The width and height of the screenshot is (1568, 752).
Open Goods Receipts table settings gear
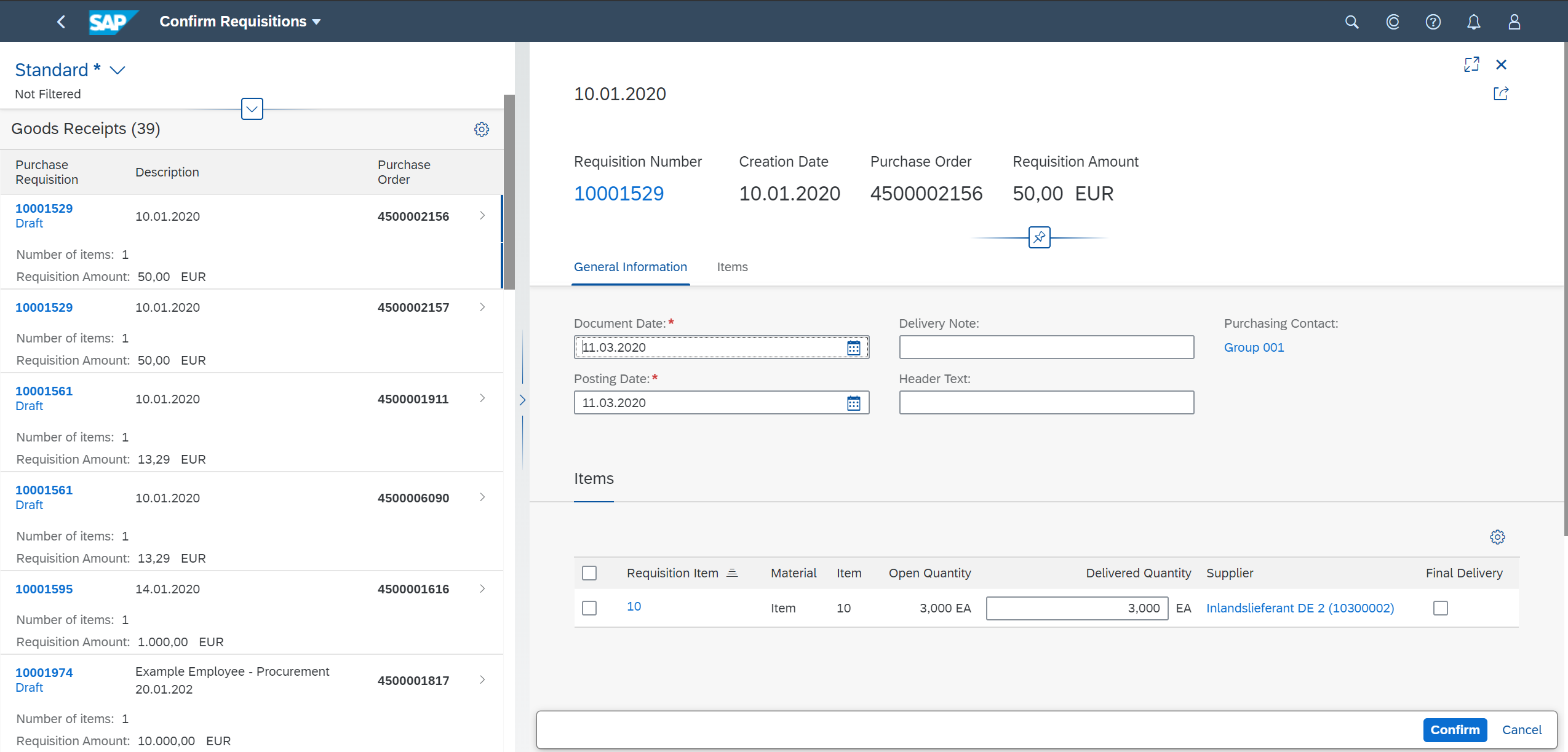(482, 129)
